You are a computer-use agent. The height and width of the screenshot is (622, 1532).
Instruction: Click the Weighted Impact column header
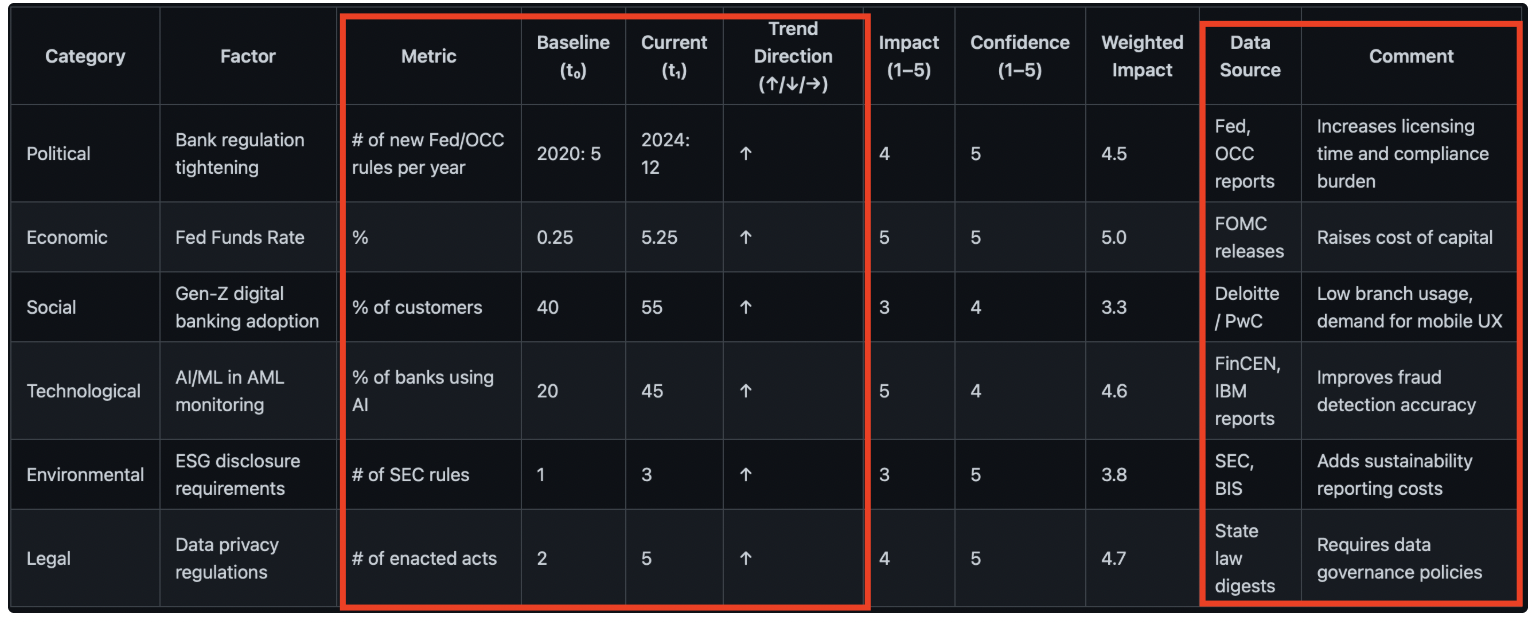1142,57
